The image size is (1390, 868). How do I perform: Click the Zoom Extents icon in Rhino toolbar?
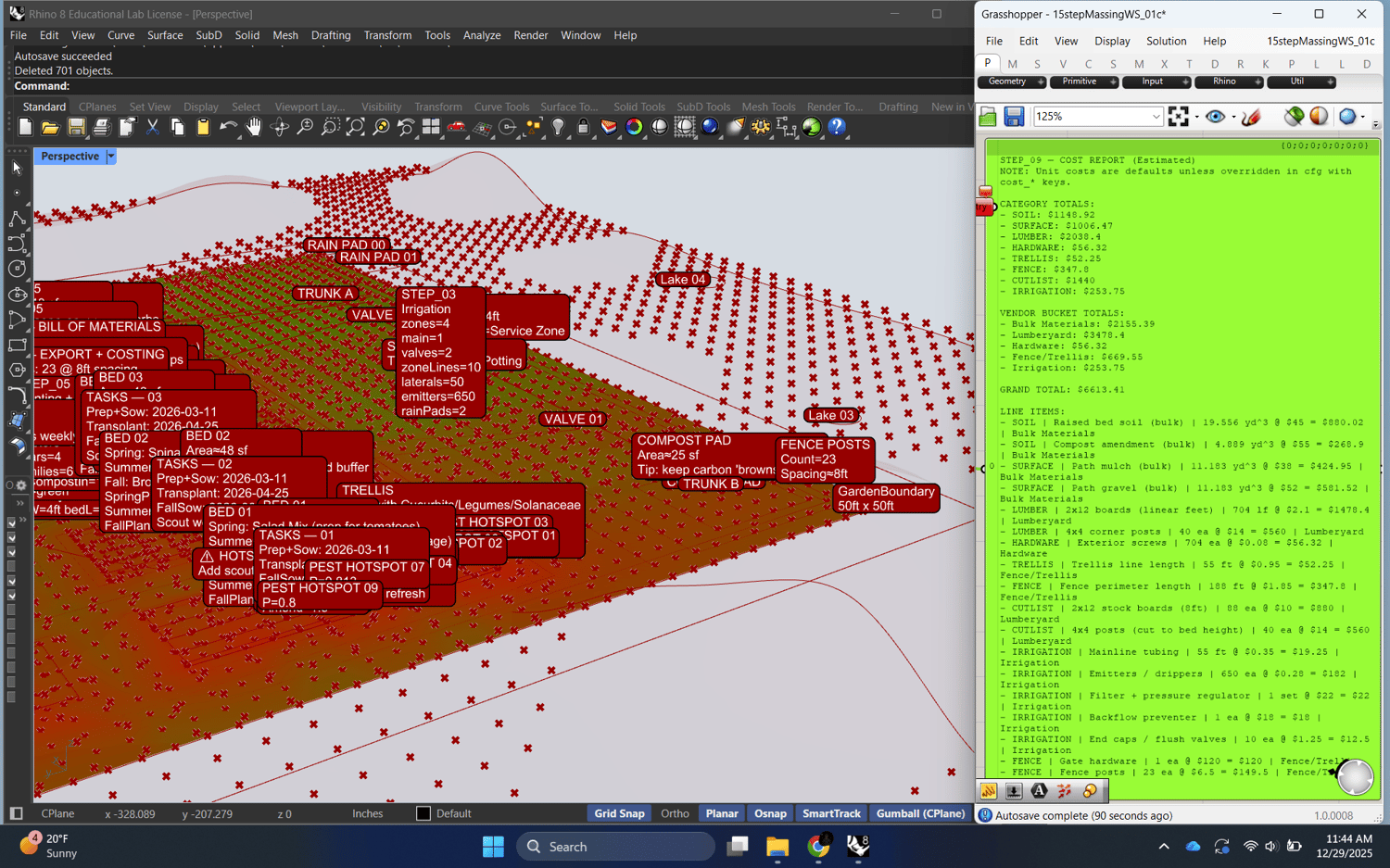click(x=355, y=128)
